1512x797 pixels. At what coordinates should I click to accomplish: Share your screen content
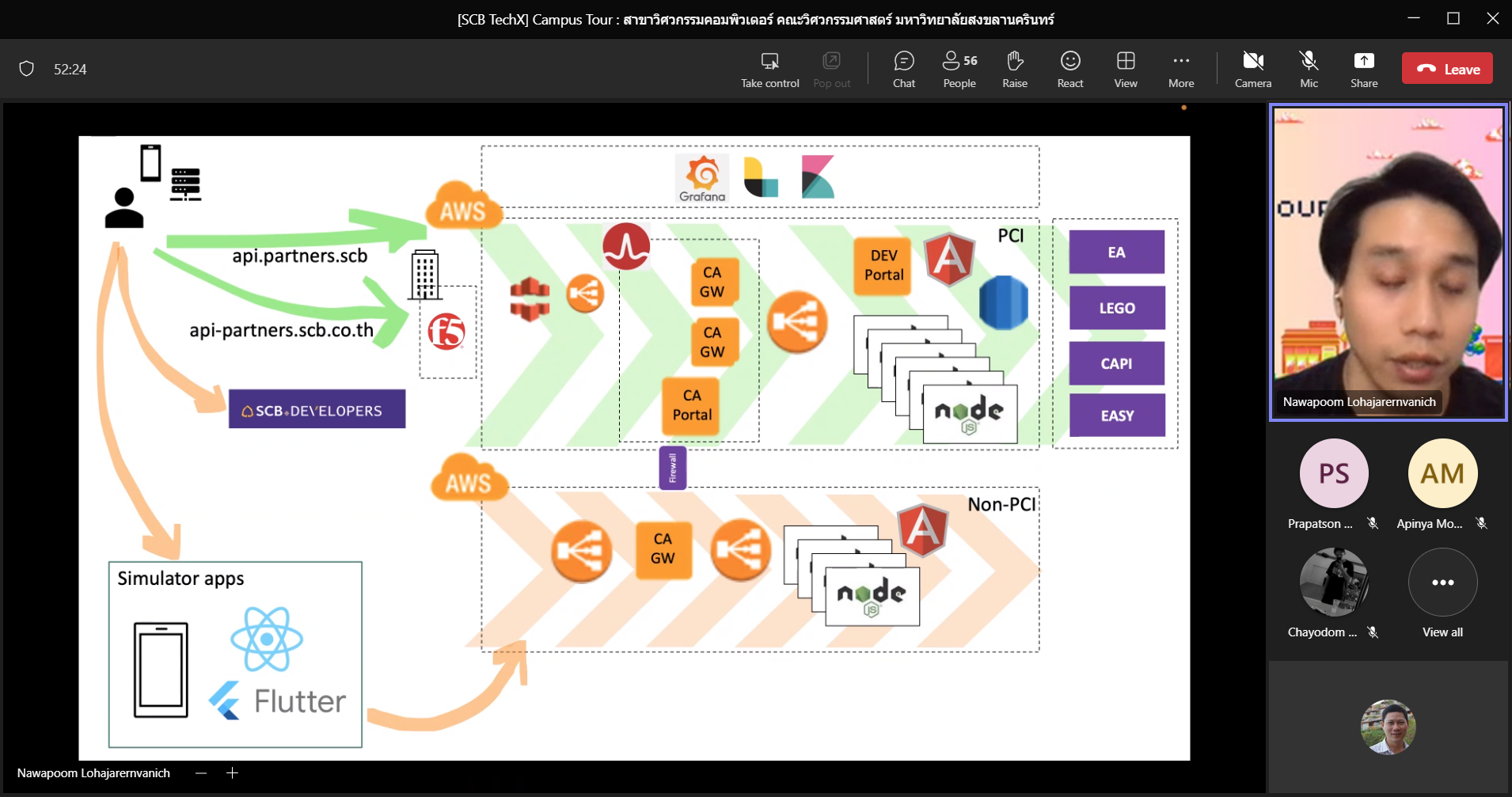coord(1363,70)
